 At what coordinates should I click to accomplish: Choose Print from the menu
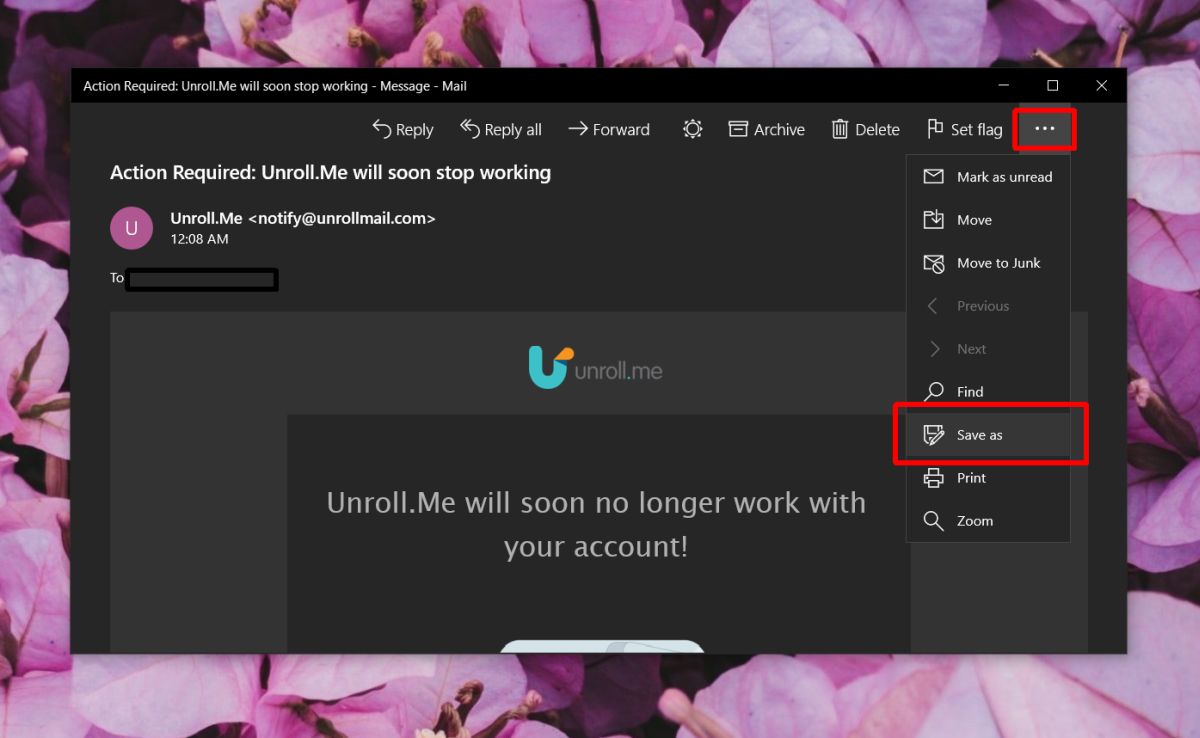(988, 478)
